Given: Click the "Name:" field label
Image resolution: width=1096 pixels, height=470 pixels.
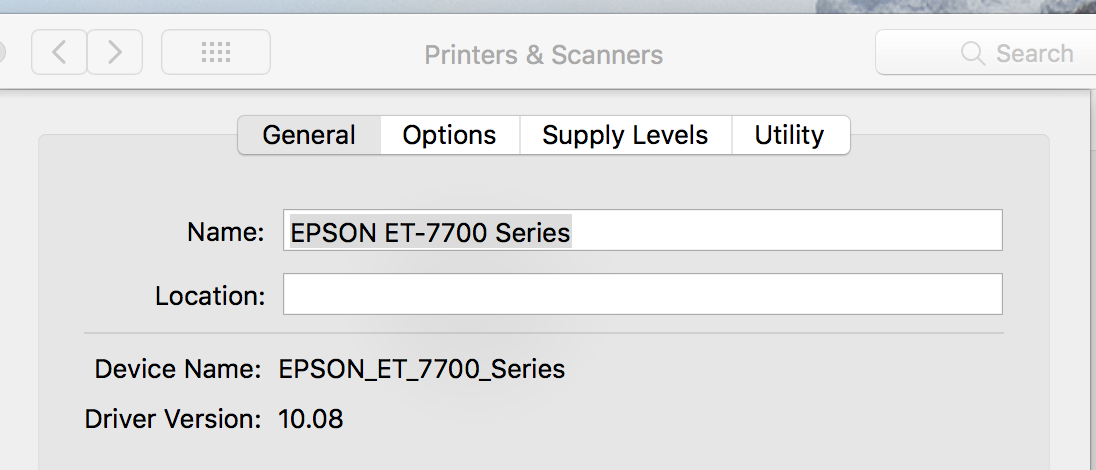Looking at the screenshot, I should point(226,232).
